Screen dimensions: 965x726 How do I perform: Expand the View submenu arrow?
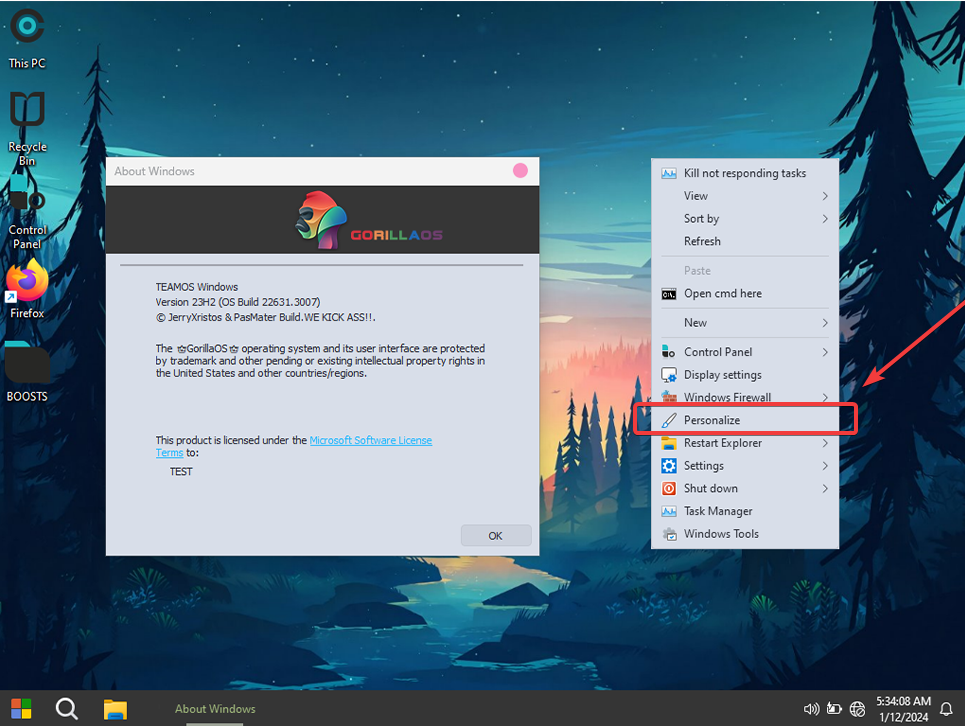click(x=825, y=196)
